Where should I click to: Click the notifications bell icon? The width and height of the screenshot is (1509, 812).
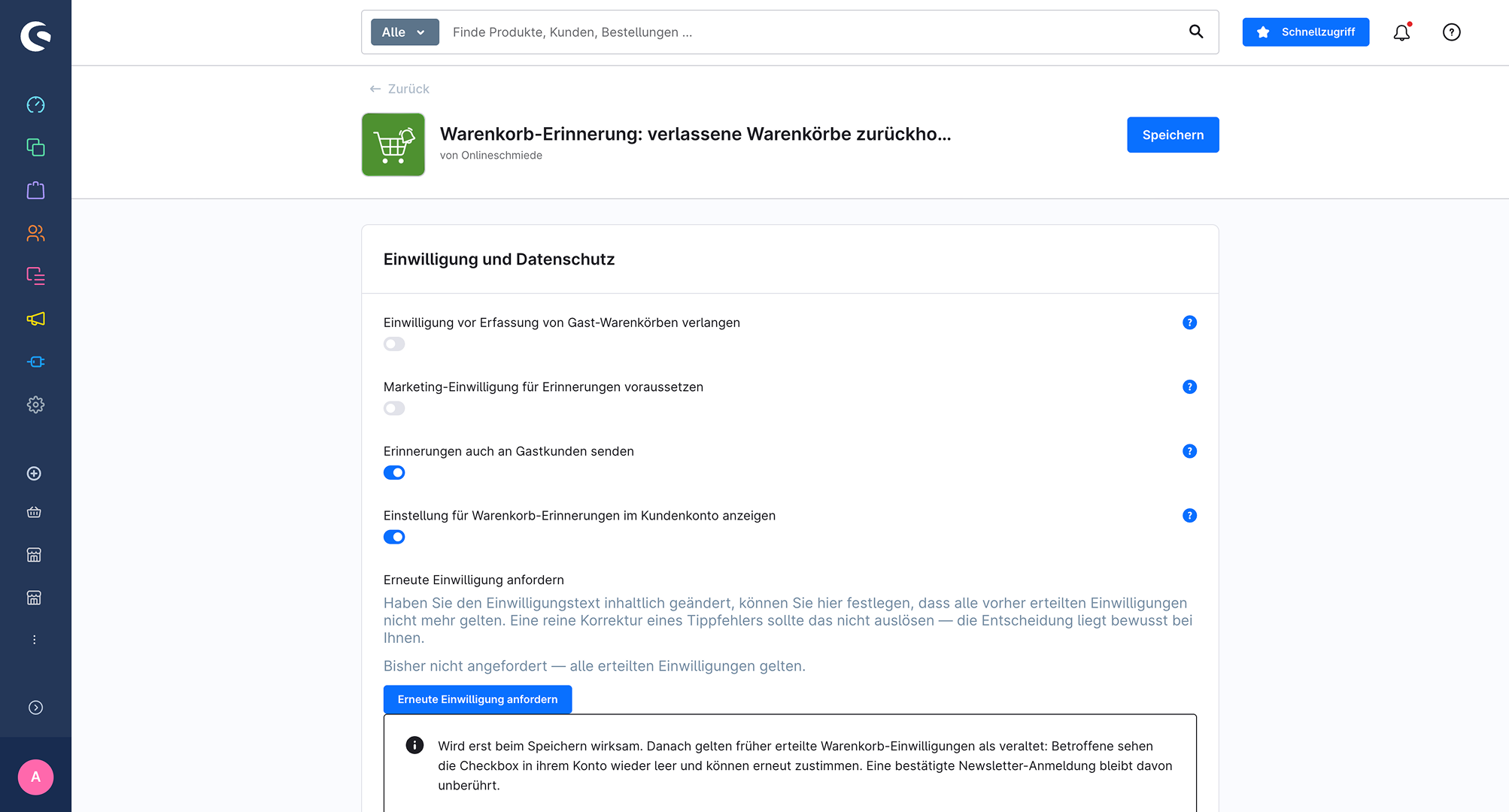[1401, 32]
